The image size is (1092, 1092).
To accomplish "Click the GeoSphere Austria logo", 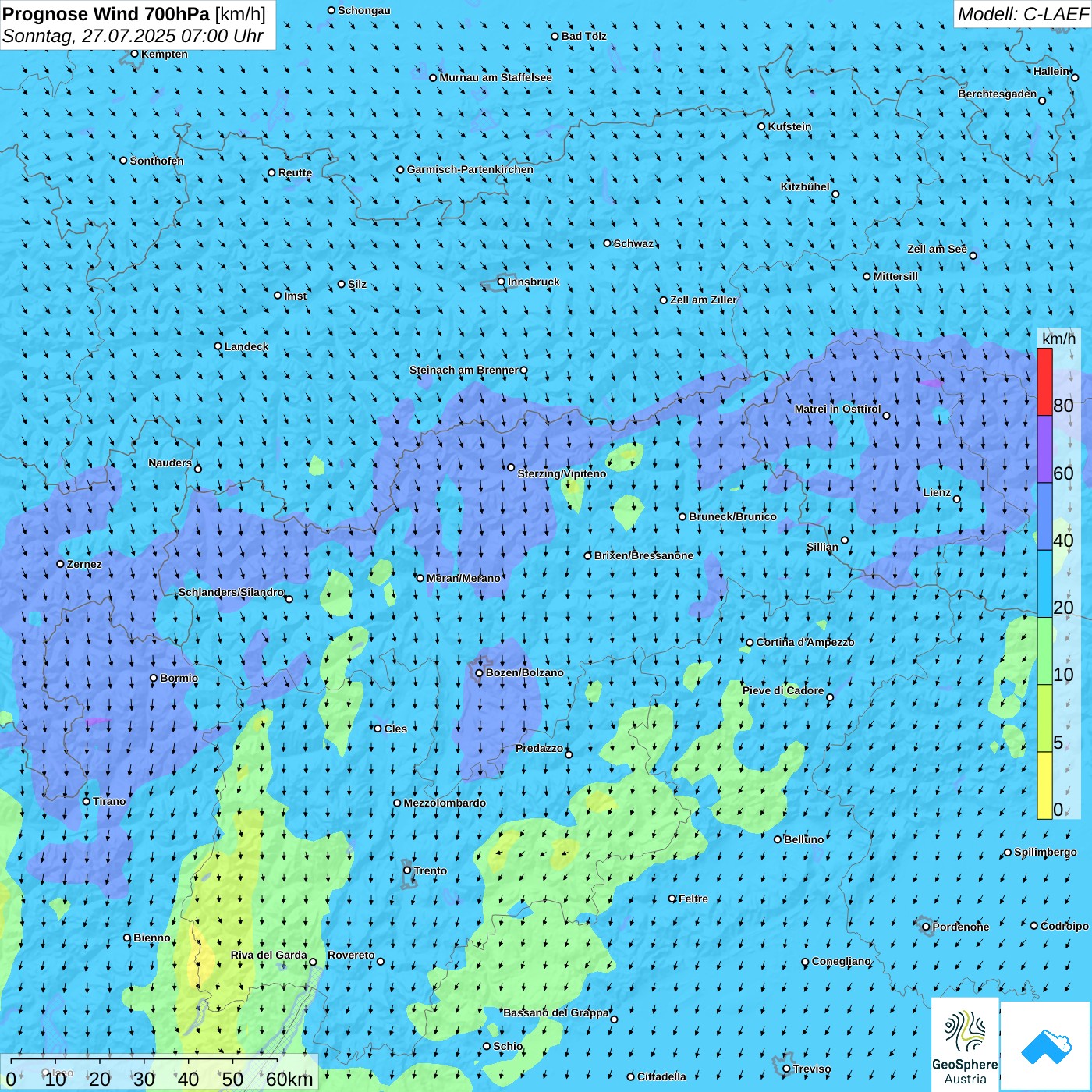I will (x=965, y=1044).
